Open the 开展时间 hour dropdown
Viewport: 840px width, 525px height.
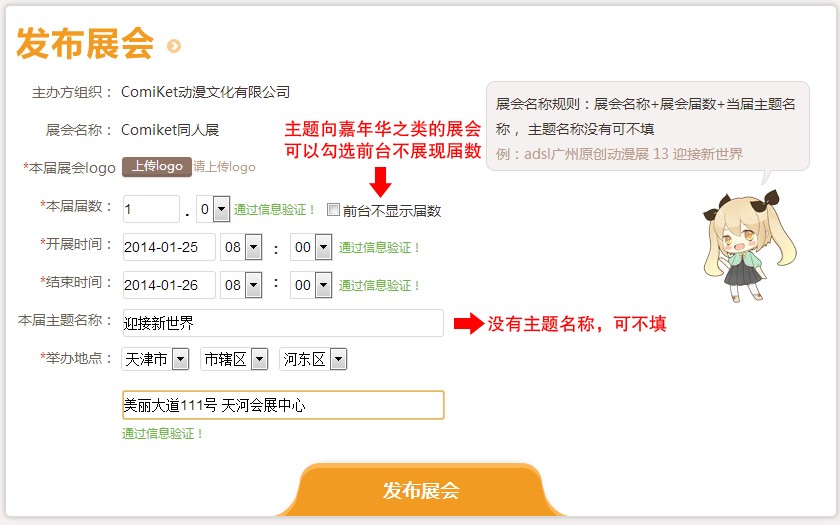pyautogui.click(x=241, y=247)
